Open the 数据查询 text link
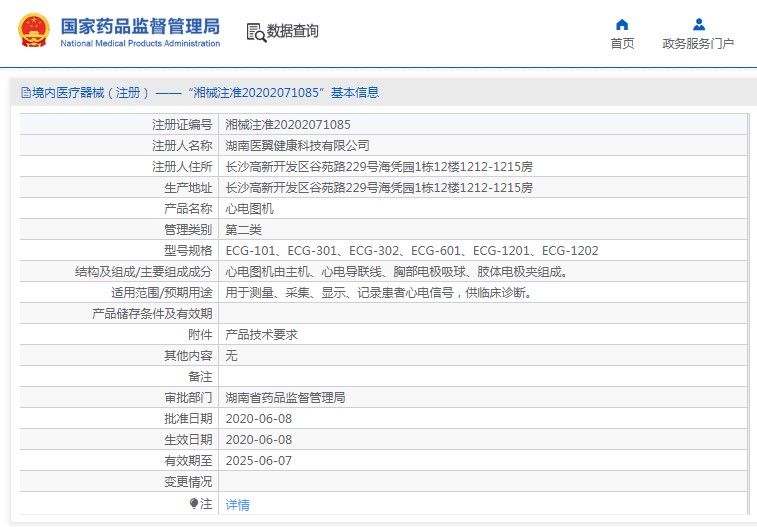The image size is (757, 527). pyautogui.click(x=293, y=32)
